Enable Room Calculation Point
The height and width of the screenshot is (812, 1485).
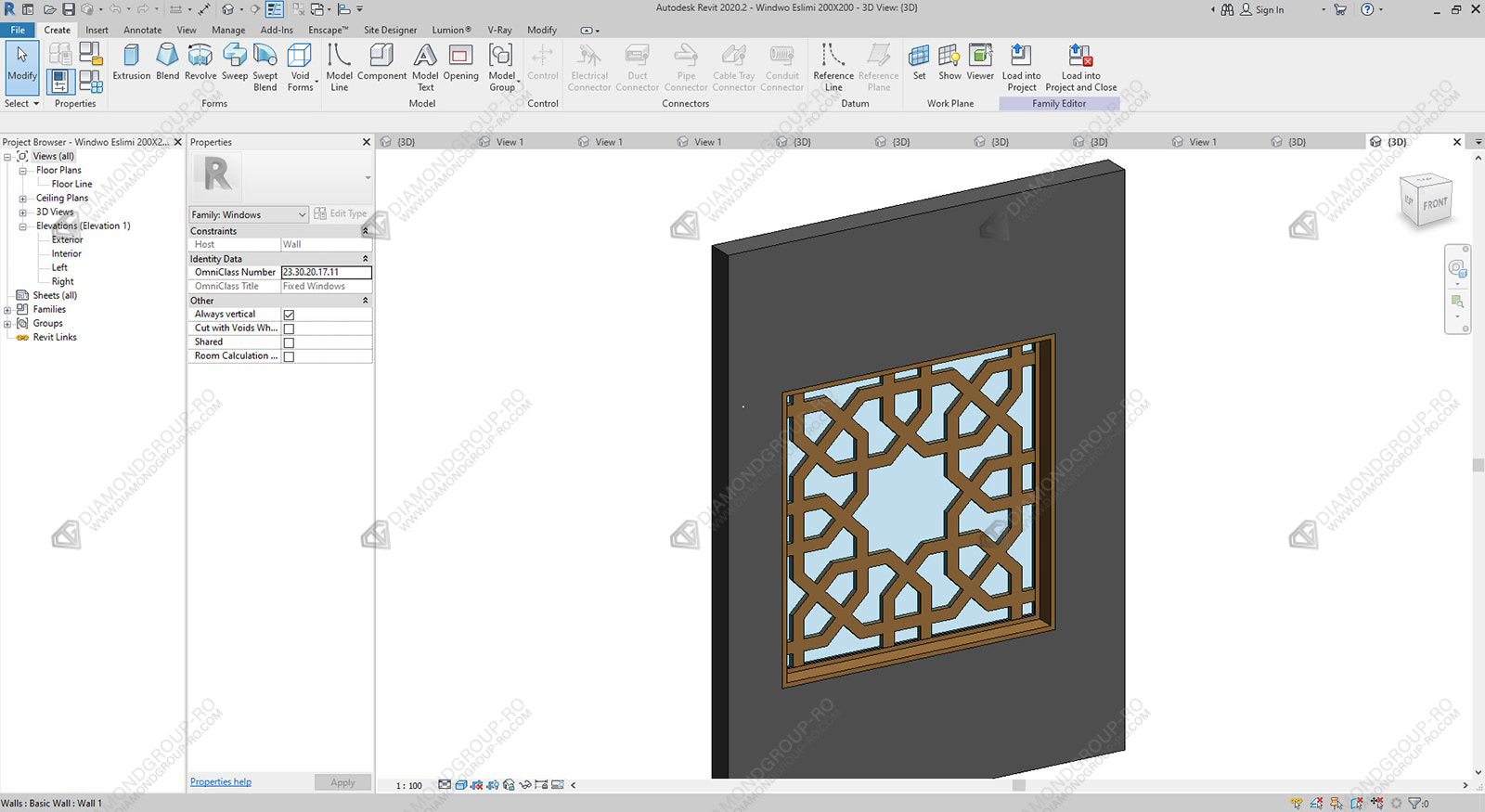click(289, 356)
